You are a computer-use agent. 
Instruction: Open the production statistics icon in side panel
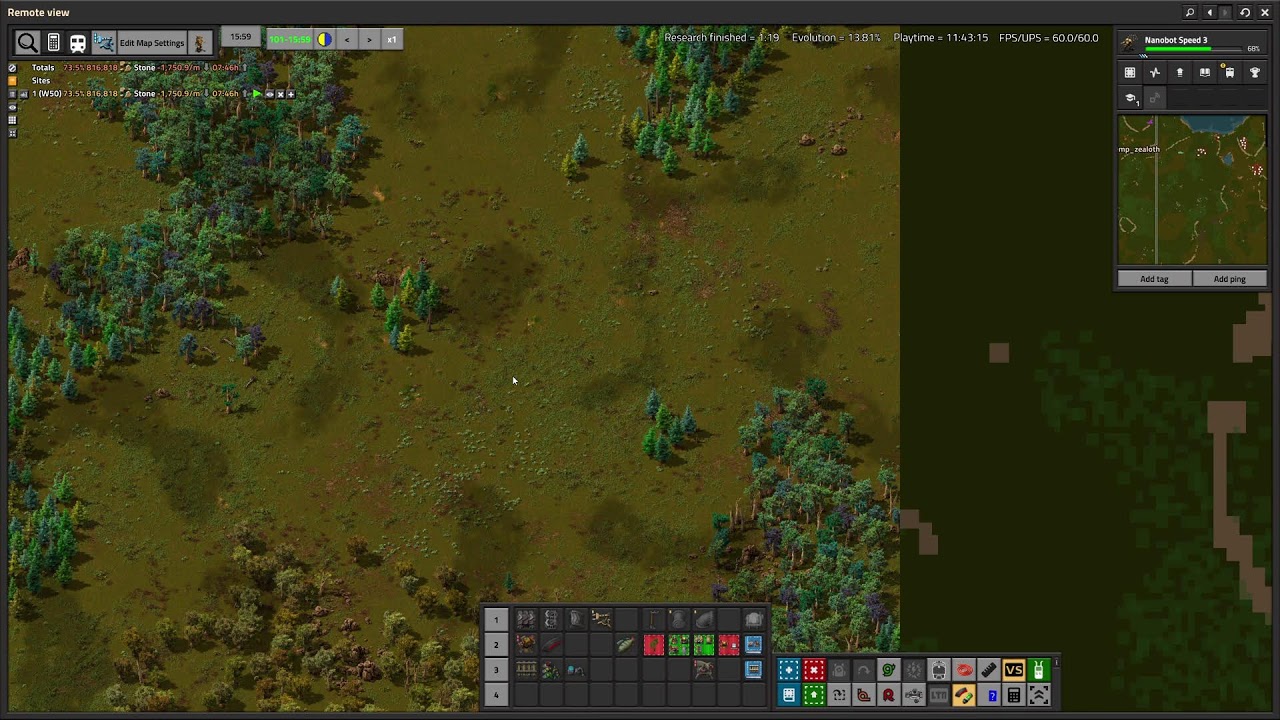coord(1155,72)
